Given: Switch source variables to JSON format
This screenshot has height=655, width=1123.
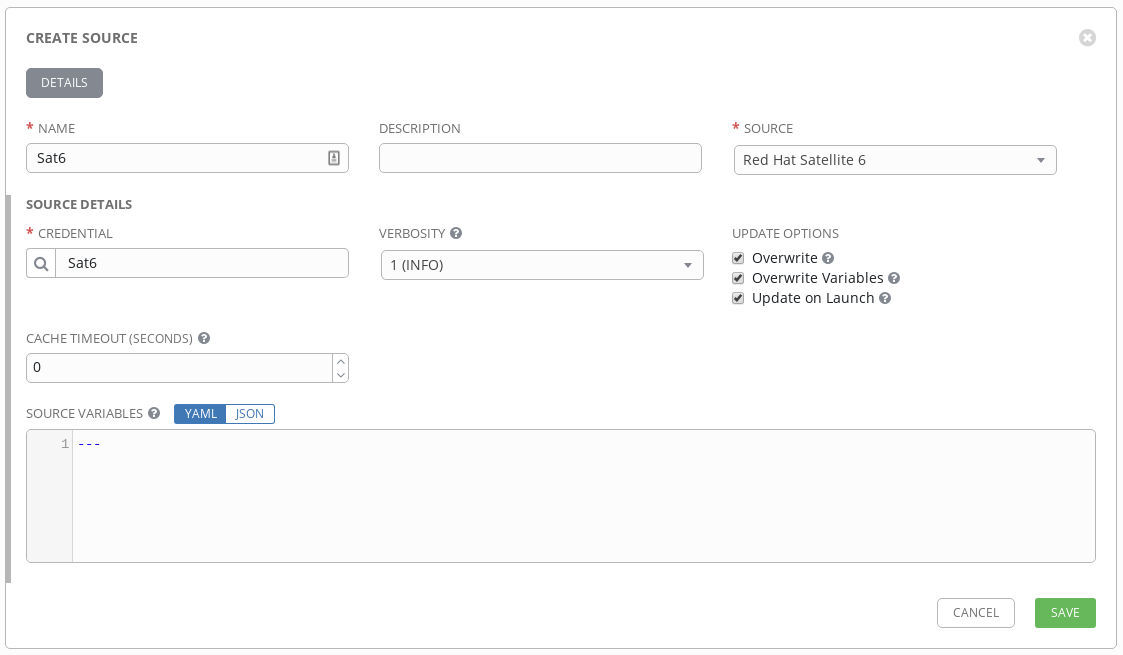Looking at the screenshot, I should (x=250, y=414).
